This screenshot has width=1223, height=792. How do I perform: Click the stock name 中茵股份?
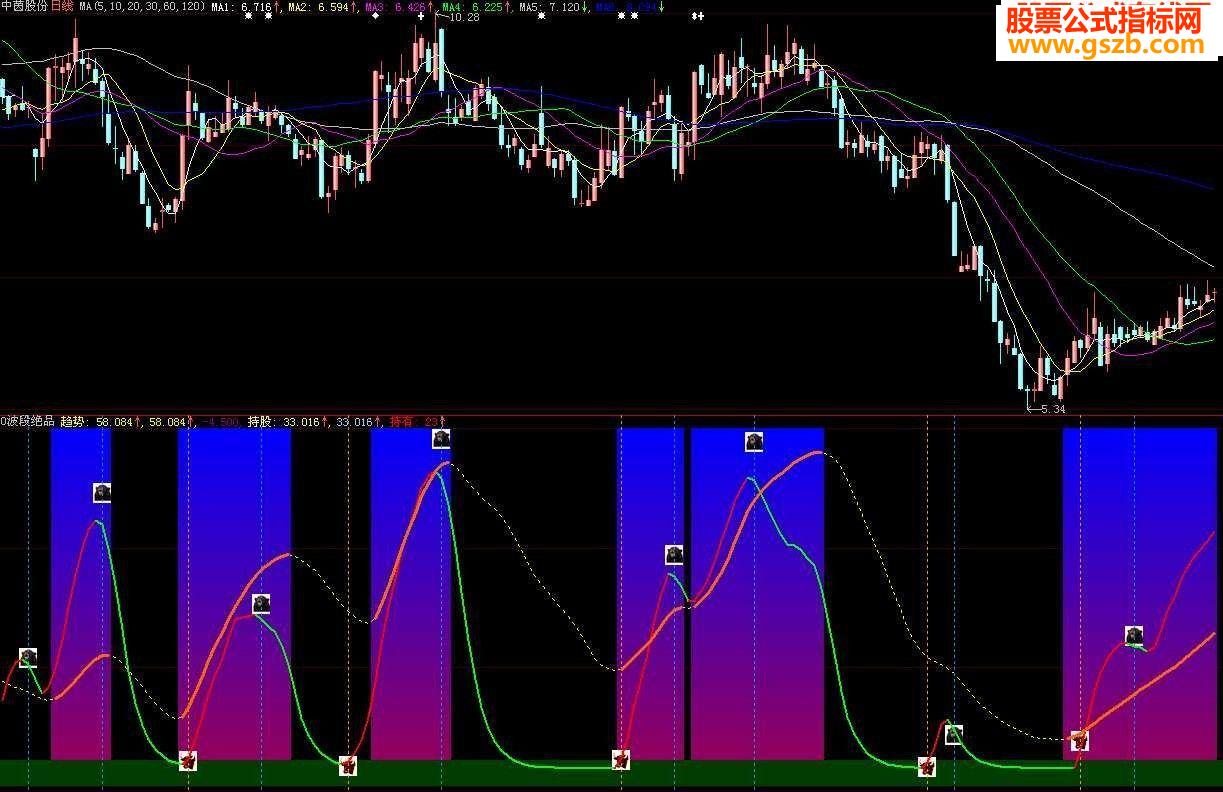(x=24, y=6)
